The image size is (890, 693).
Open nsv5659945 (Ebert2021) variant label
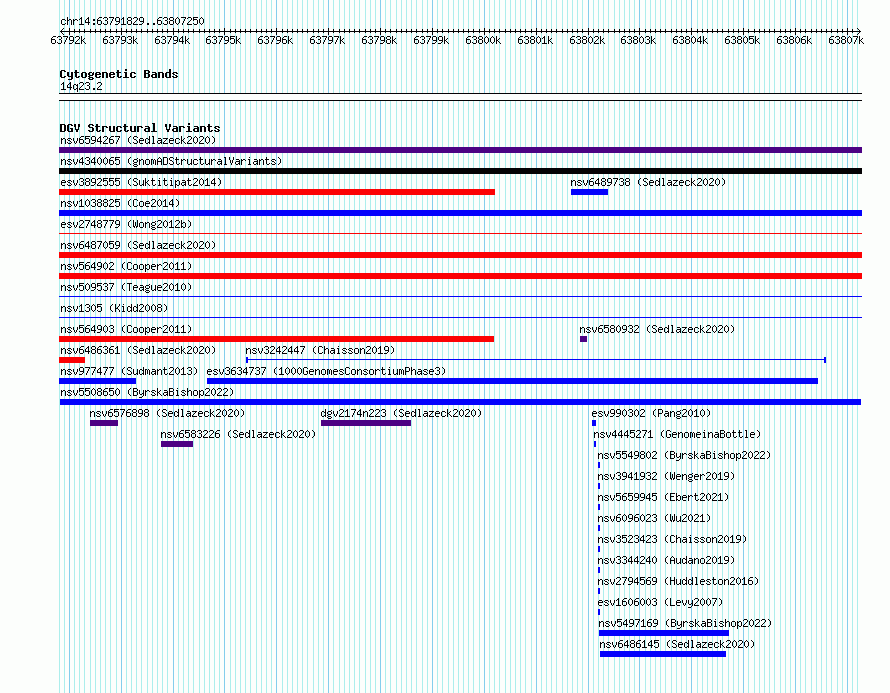click(663, 497)
